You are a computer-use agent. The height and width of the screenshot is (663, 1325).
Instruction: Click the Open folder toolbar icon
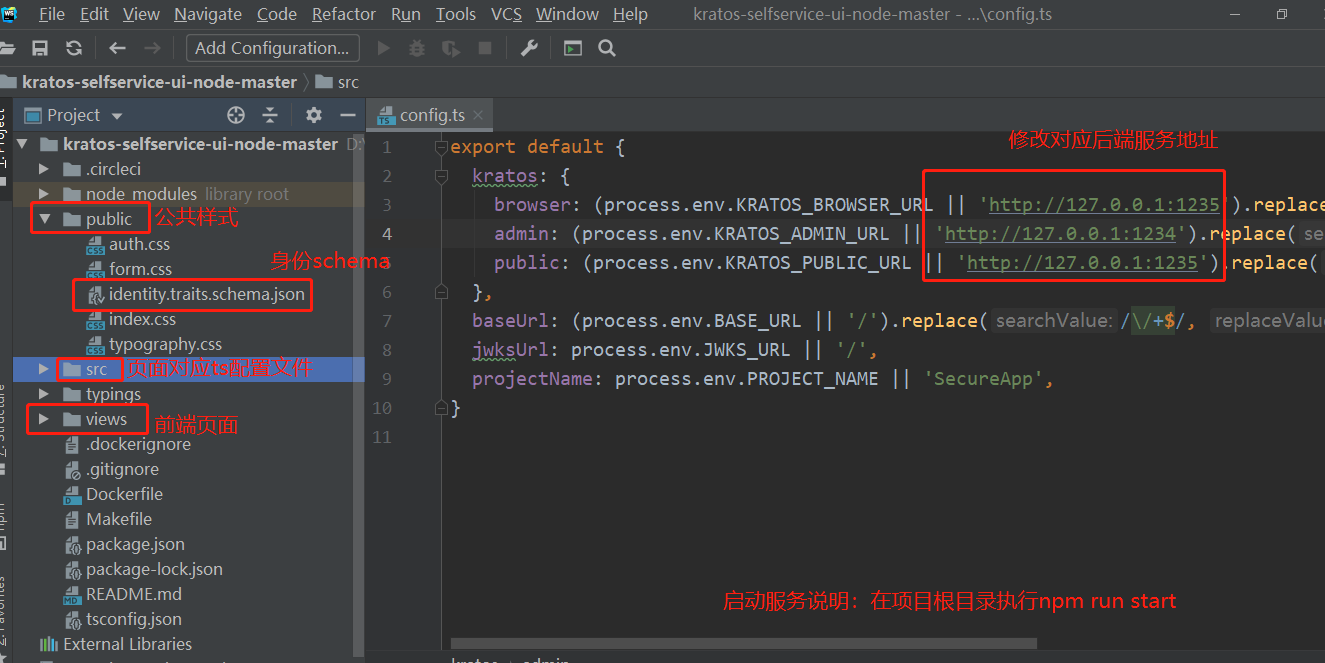pos(7,48)
